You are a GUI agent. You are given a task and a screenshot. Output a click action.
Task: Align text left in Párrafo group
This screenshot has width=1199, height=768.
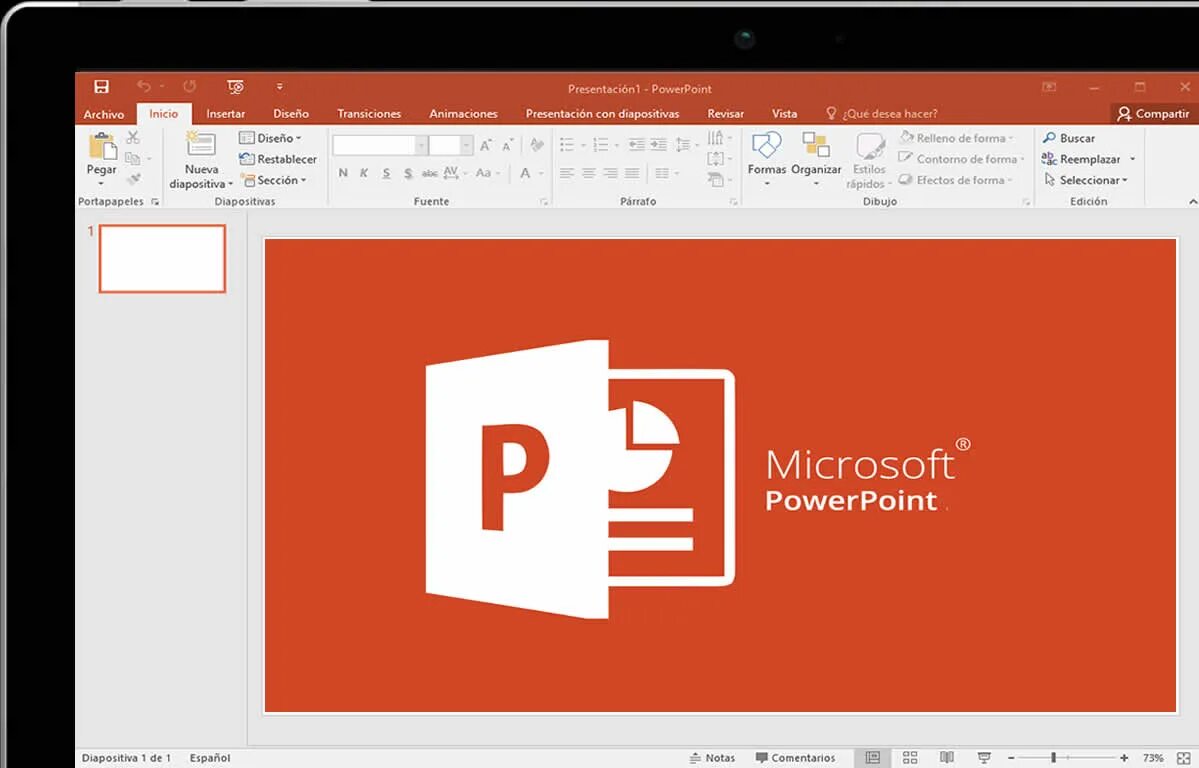pyautogui.click(x=567, y=174)
